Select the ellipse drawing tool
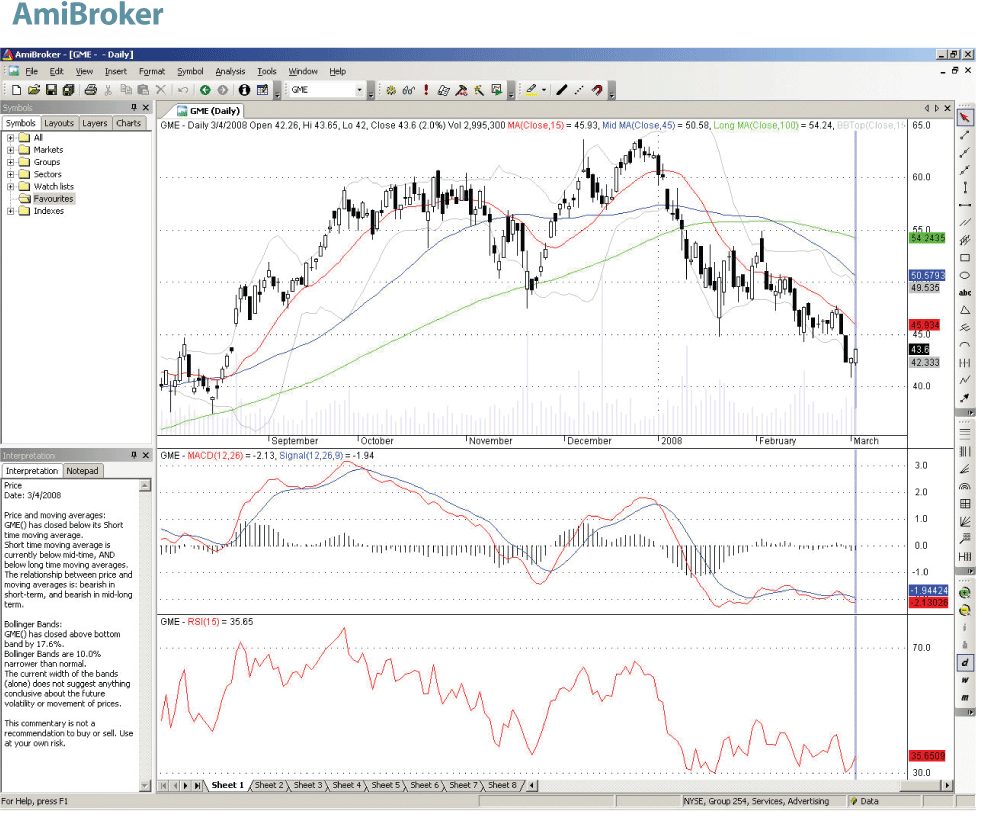Viewport: 1000px width, 825px height. click(964, 275)
